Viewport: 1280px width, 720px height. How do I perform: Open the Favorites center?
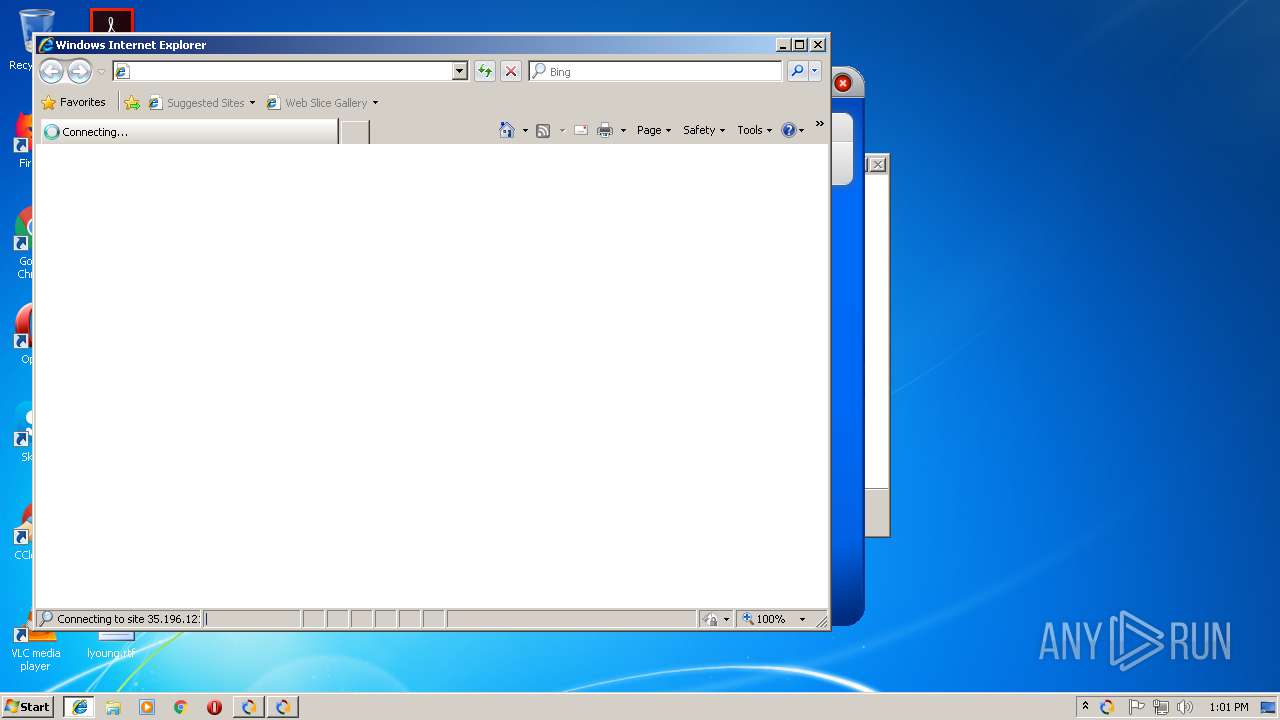73,102
